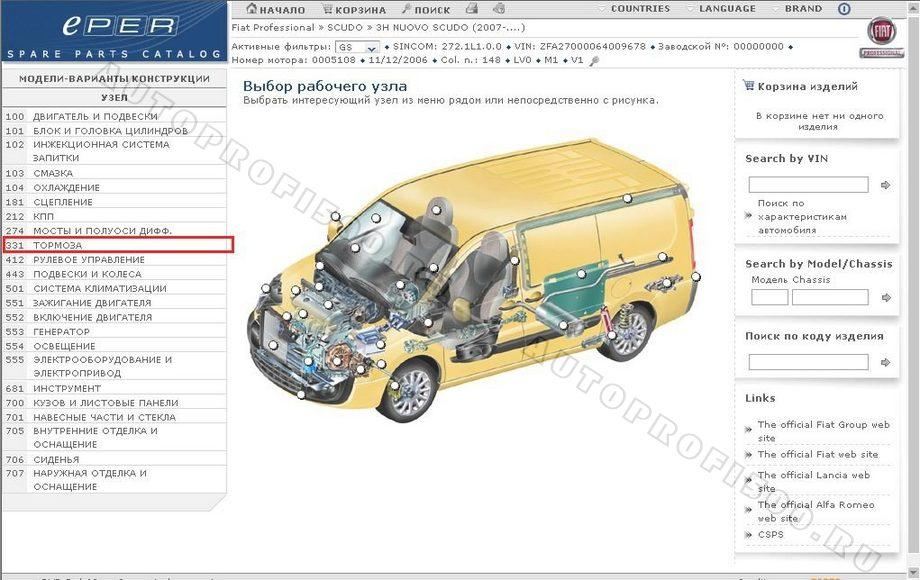Image resolution: width=920 pixels, height=580 pixels.
Task: Focus the Chassis number input field
Action: pos(830,297)
